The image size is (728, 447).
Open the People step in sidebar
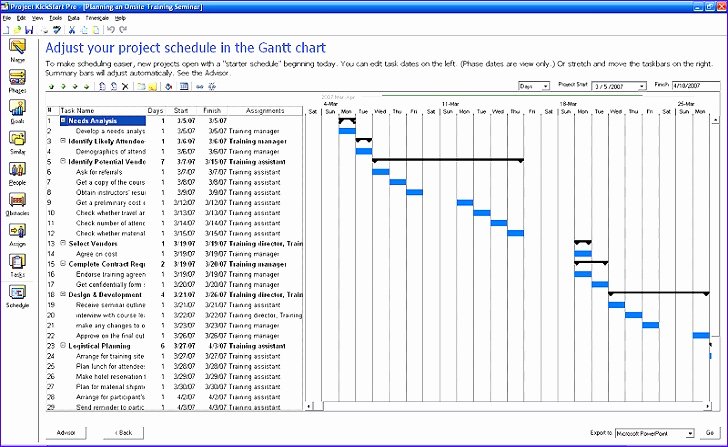point(17,174)
